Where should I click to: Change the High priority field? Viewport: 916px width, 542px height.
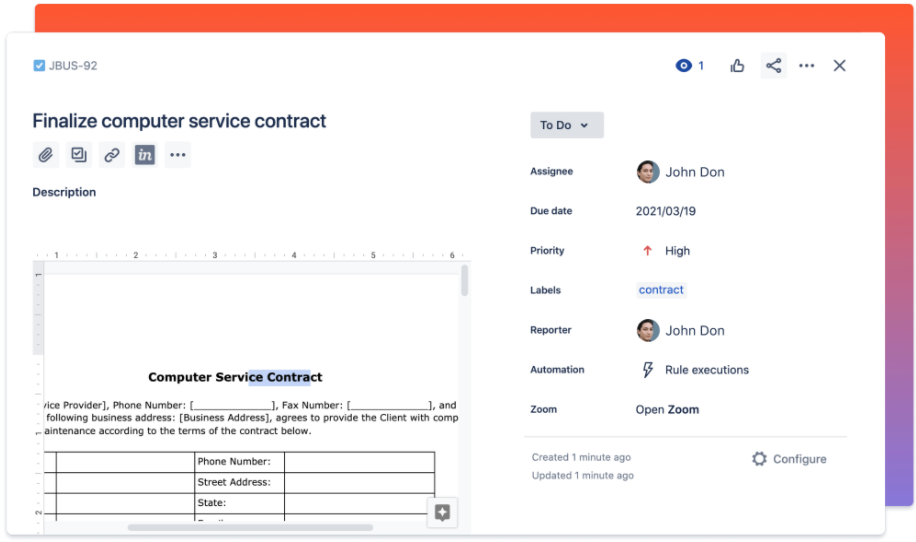click(676, 251)
